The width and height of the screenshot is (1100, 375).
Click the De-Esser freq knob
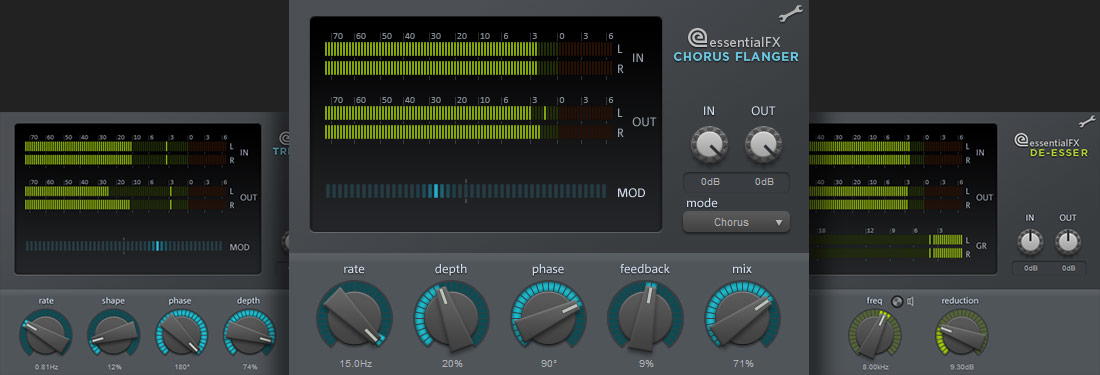[874, 333]
